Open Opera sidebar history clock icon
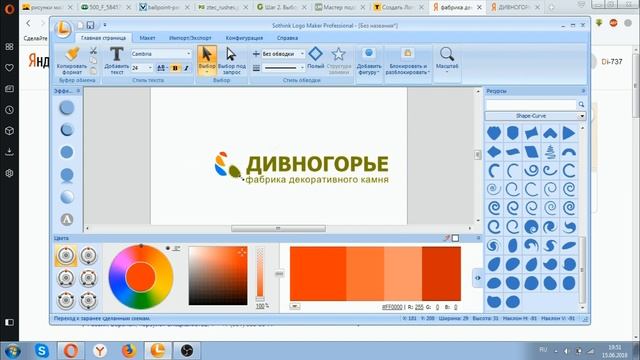 (x=9, y=110)
